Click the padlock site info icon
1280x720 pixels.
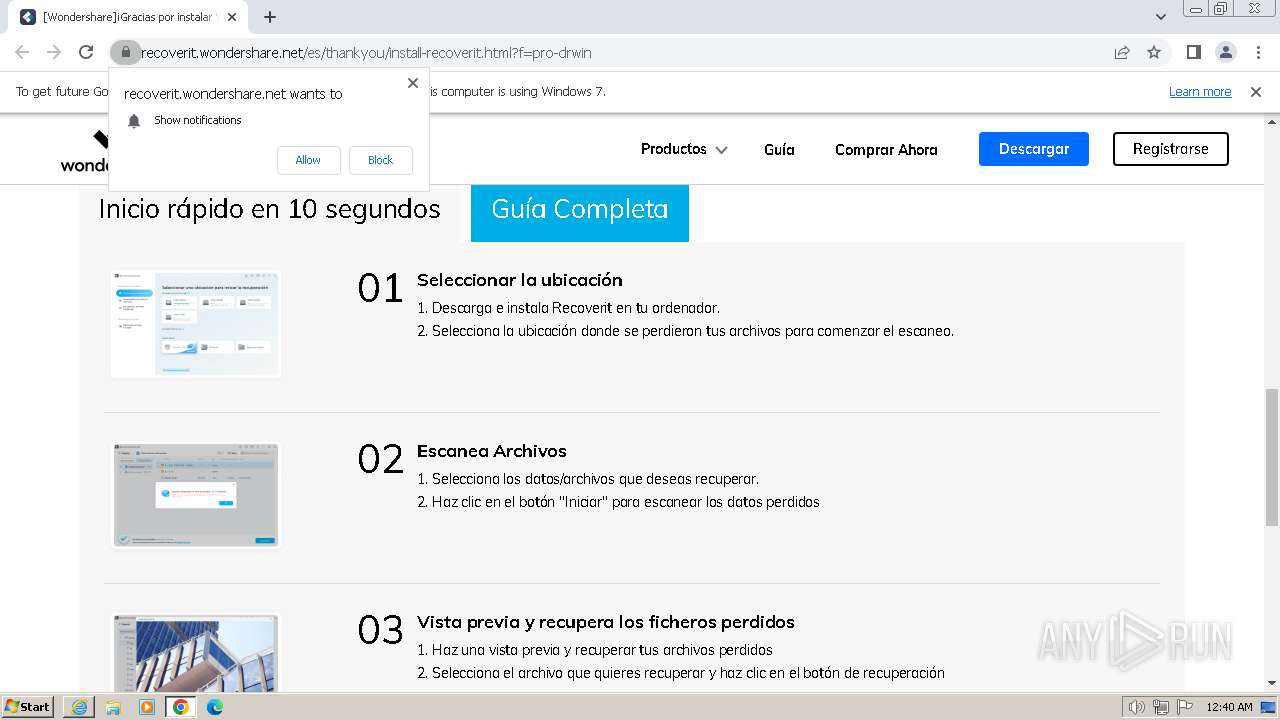125,53
